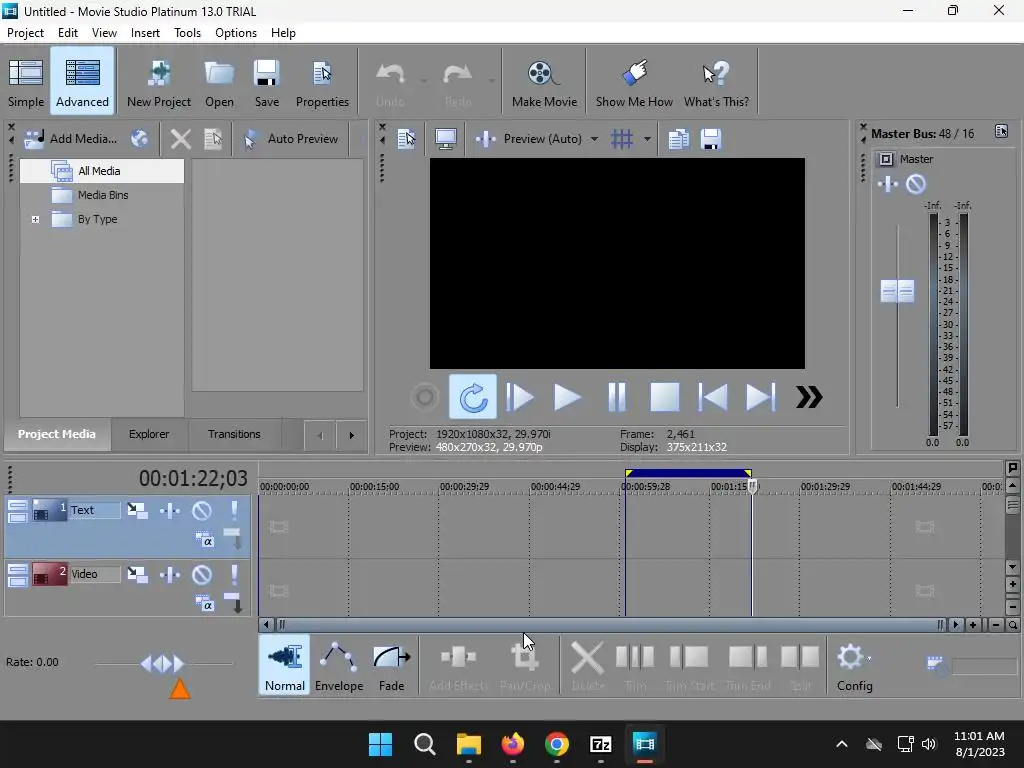Open overlays grid dropdown arrow
1024x768 pixels.
pos(647,138)
